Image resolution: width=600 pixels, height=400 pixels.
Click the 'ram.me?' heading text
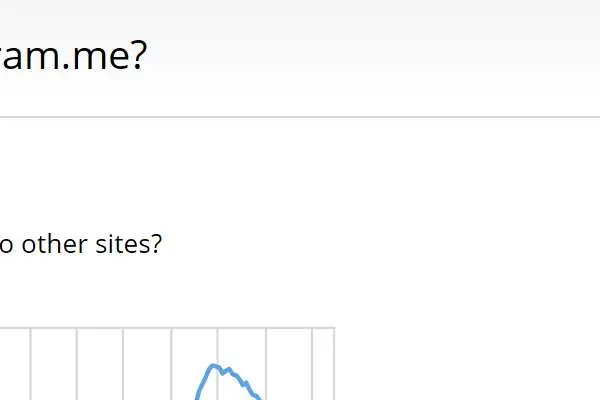tap(73, 56)
